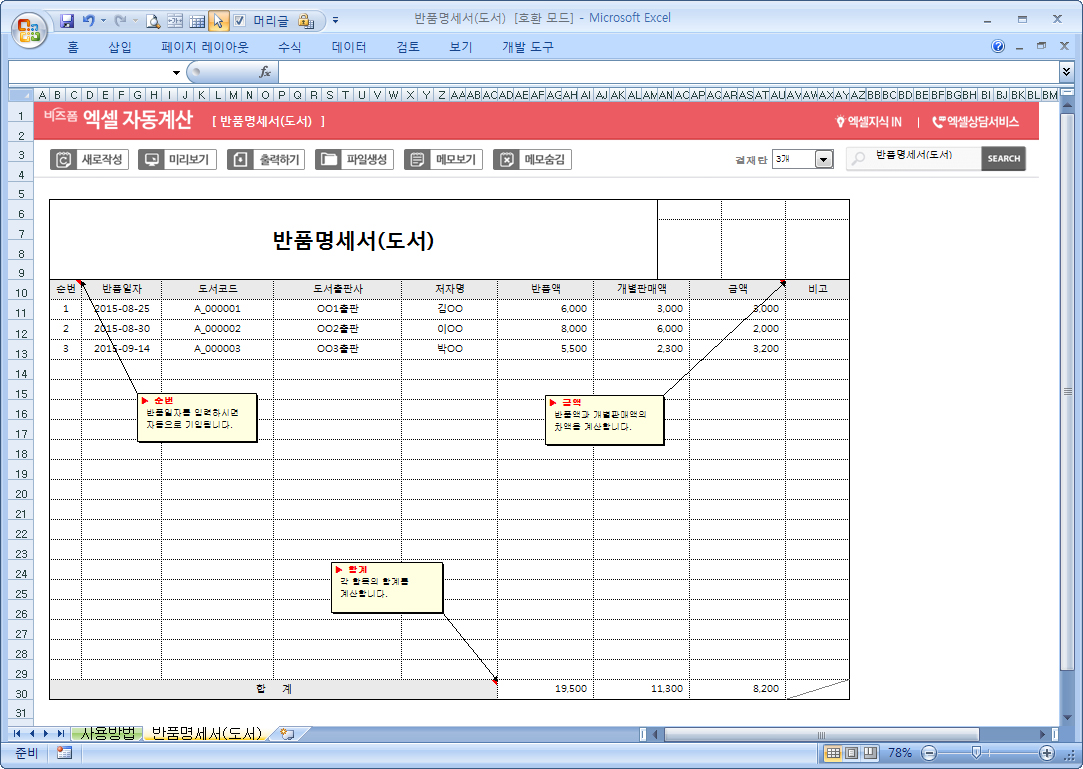The height and width of the screenshot is (769, 1083).
Task: Expand the formula bar
Action: [x=1066, y=71]
